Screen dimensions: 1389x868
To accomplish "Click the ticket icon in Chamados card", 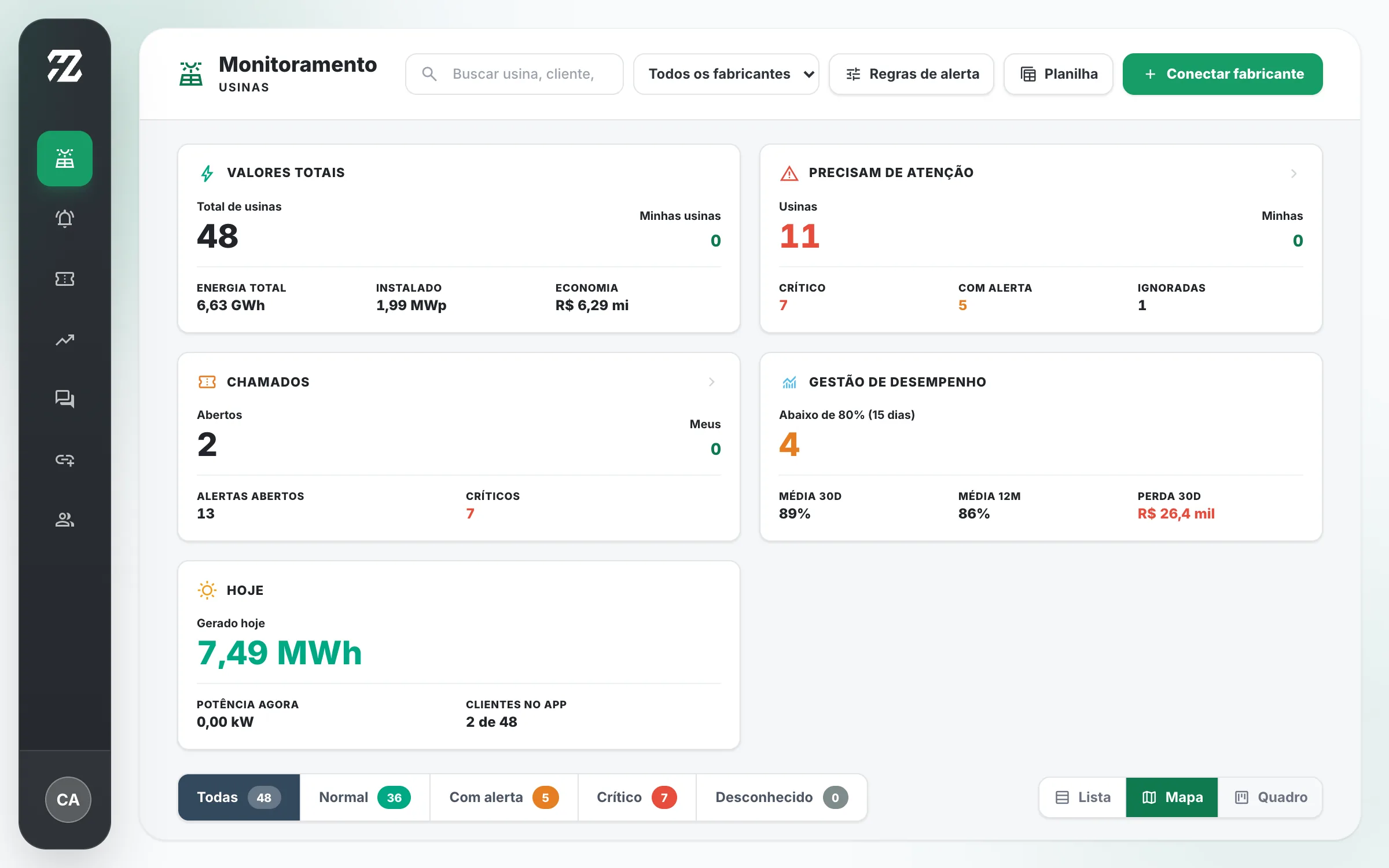I will [207, 382].
